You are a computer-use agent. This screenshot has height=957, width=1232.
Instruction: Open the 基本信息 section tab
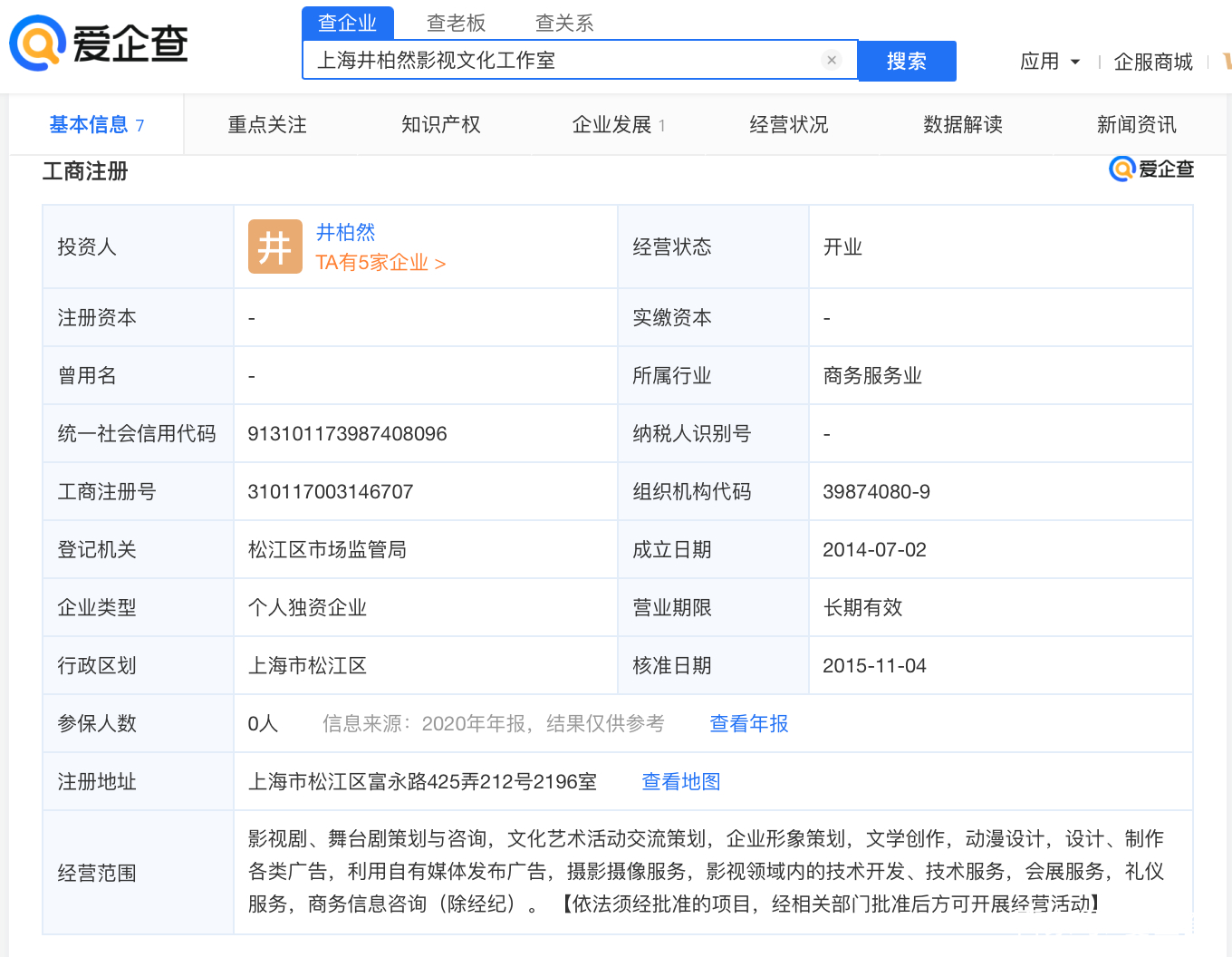click(x=96, y=125)
